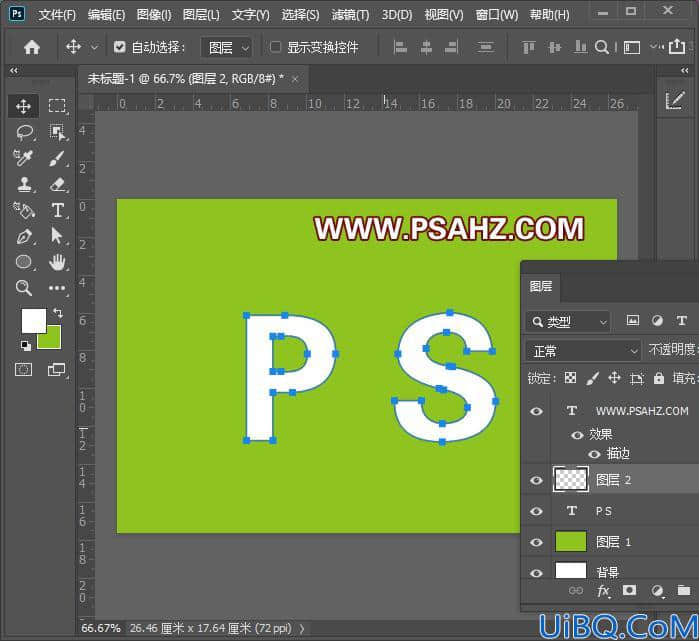
Task: Open the 图层(L) menu
Action: (x=201, y=15)
